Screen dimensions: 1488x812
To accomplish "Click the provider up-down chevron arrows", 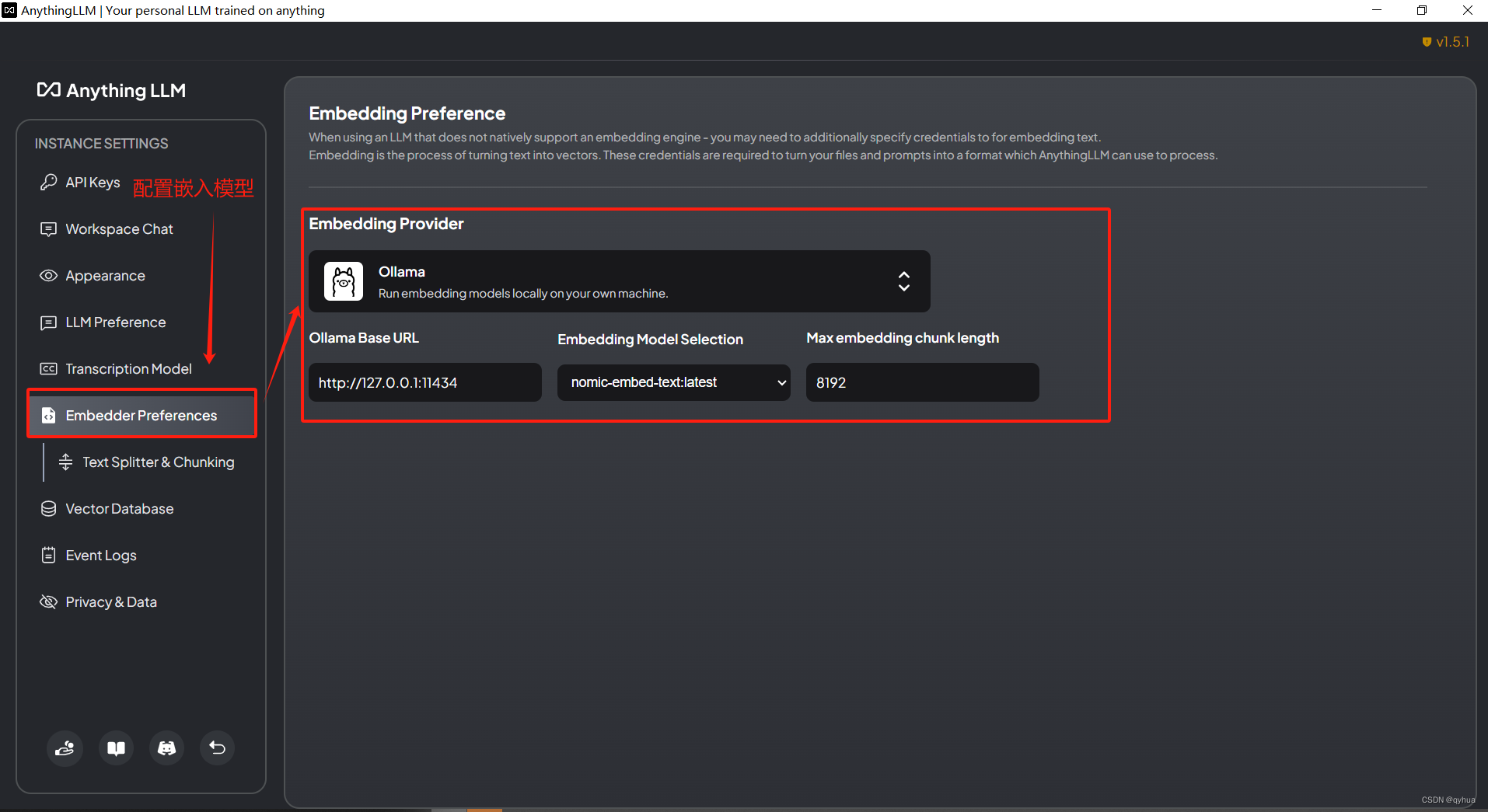I will [903, 281].
